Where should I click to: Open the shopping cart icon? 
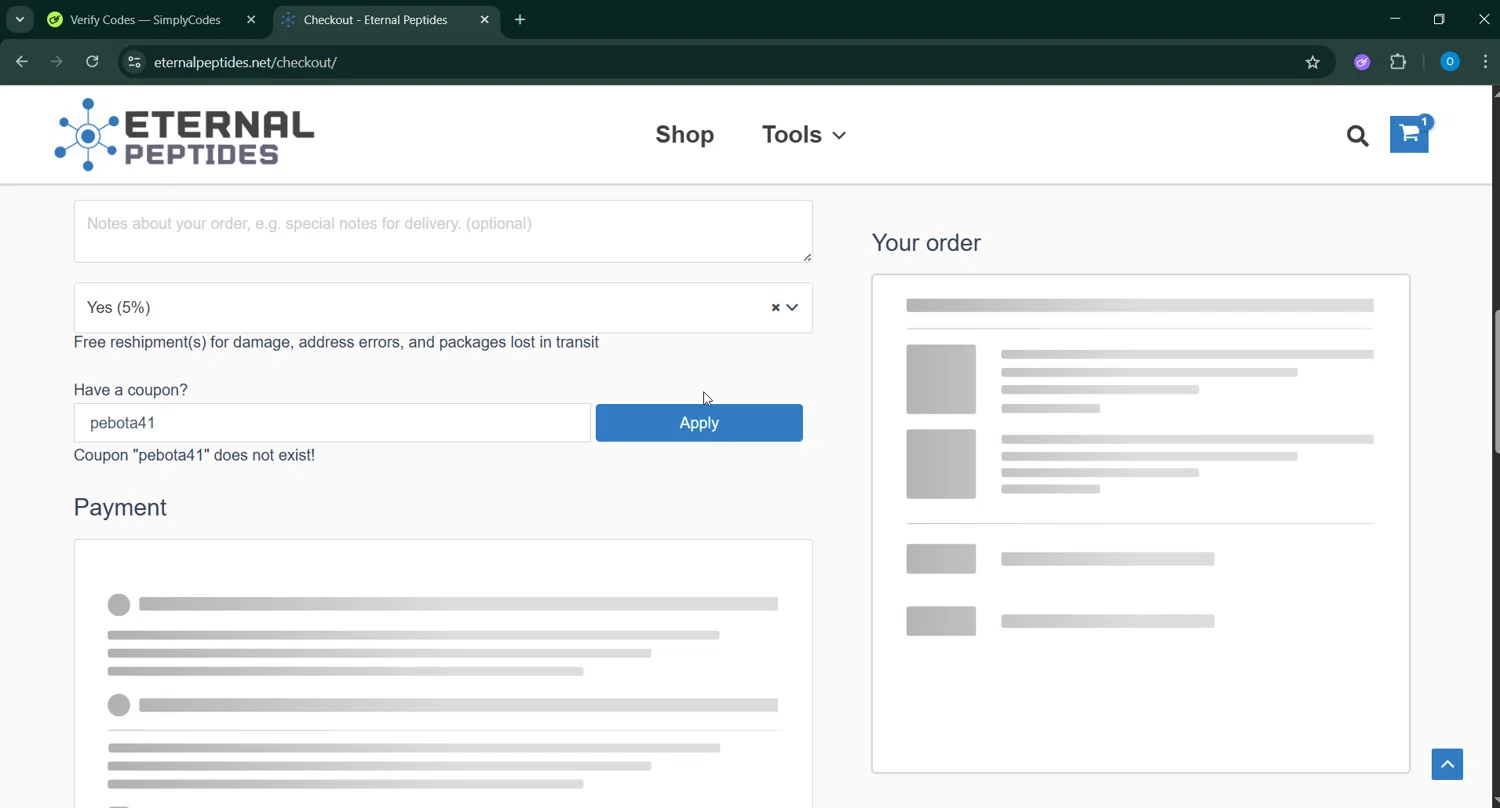pos(1409,134)
